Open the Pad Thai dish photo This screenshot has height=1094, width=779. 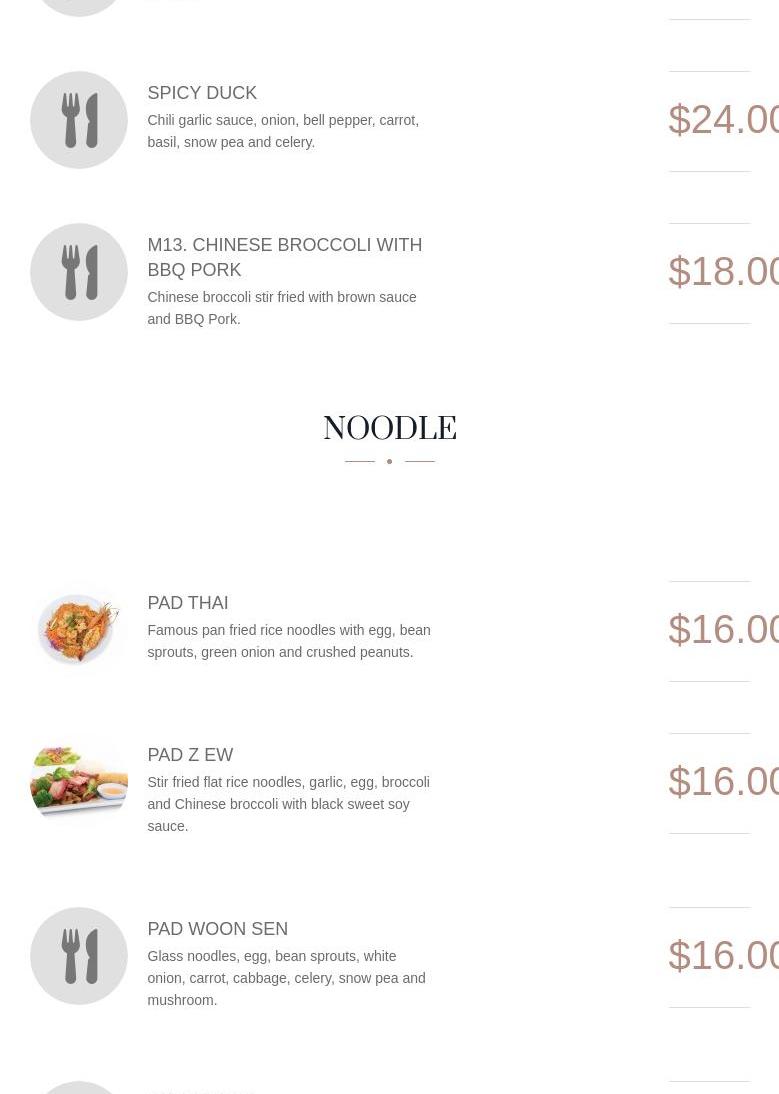click(x=79, y=630)
